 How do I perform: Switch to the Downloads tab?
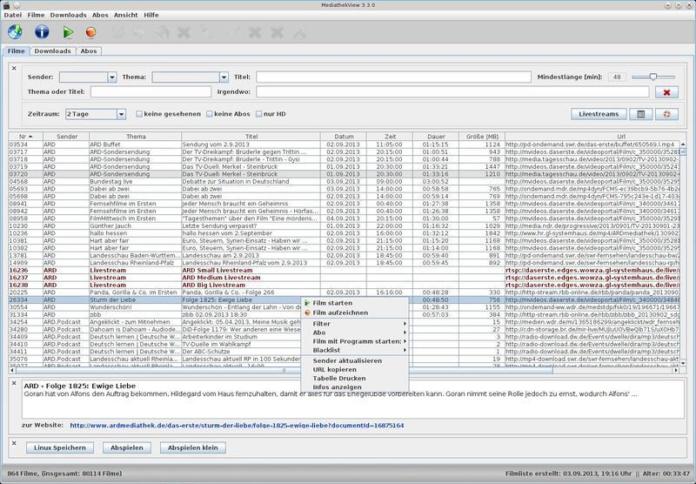[x=53, y=50]
